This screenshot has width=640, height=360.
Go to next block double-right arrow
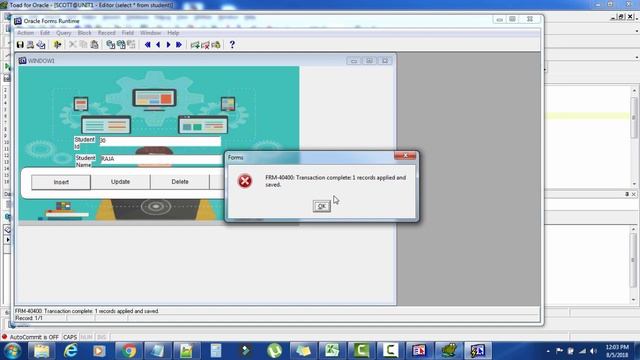click(179, 44)
